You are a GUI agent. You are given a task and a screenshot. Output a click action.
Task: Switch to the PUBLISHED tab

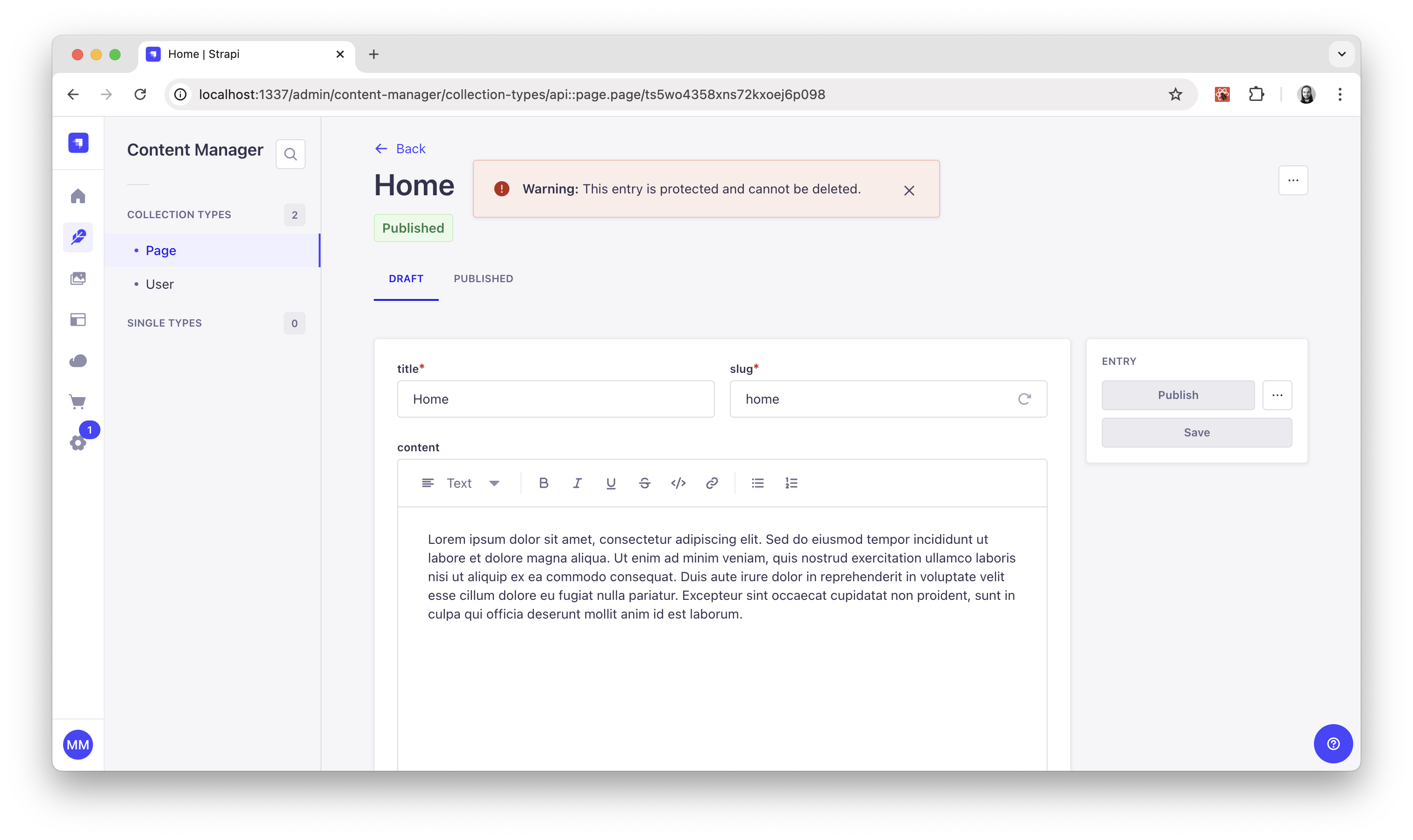pyautogui.click(x=483, y=278)
